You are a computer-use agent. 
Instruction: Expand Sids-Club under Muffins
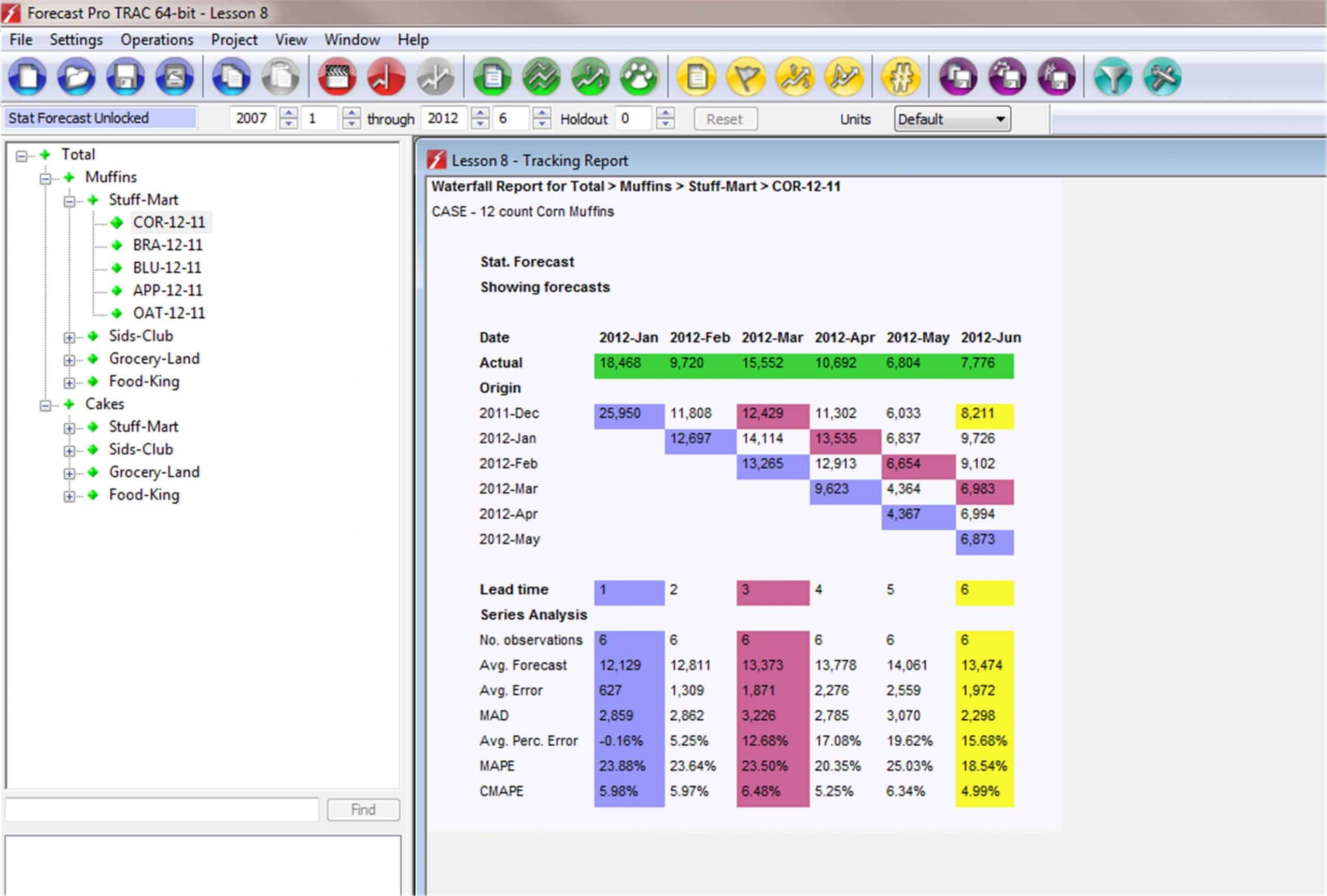click(69, 337)
